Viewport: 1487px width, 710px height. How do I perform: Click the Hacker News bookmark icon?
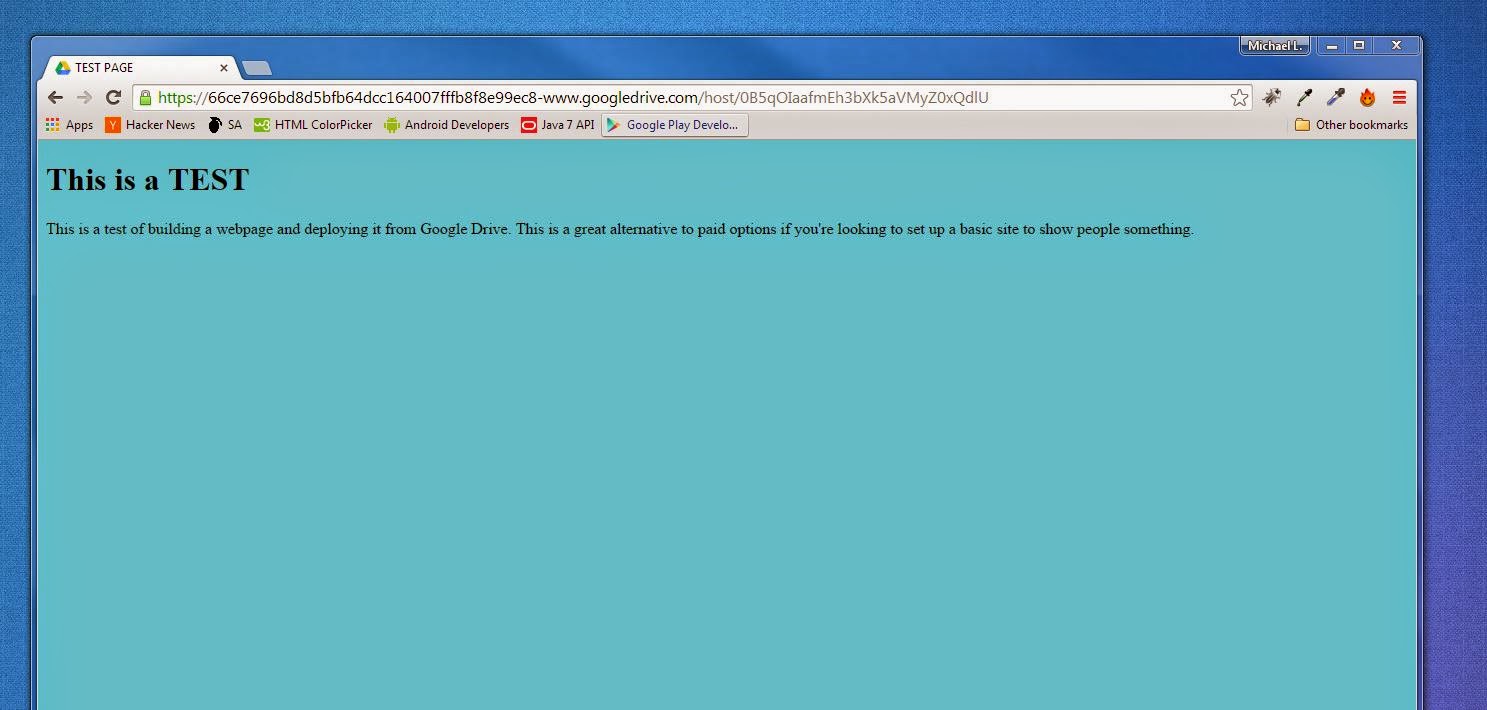pyautogui.click(x=113, y=125)
